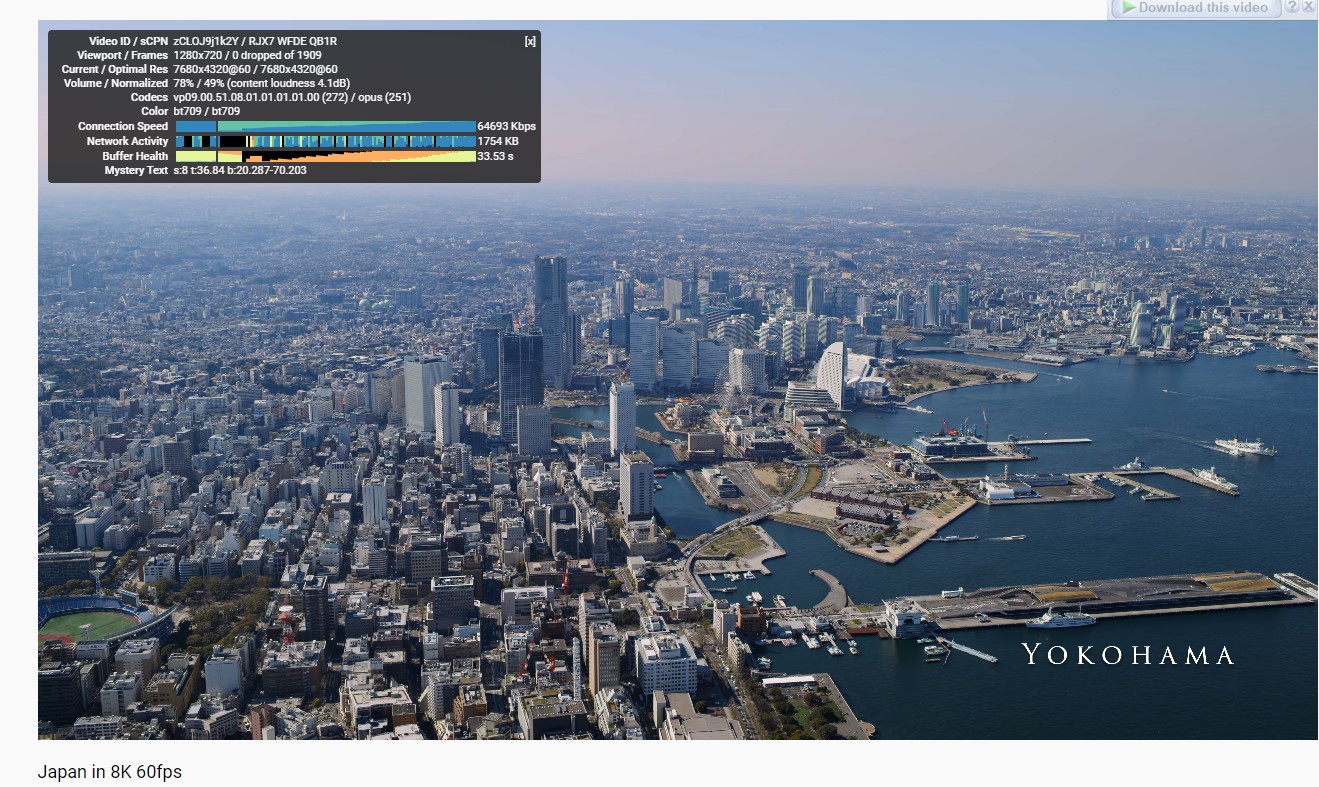Viewport: 1319px width, 787px height.
Task: Click the codec value vp09.00.51.08.01.01.01.01.00
Action: click(x=246, y=97)
